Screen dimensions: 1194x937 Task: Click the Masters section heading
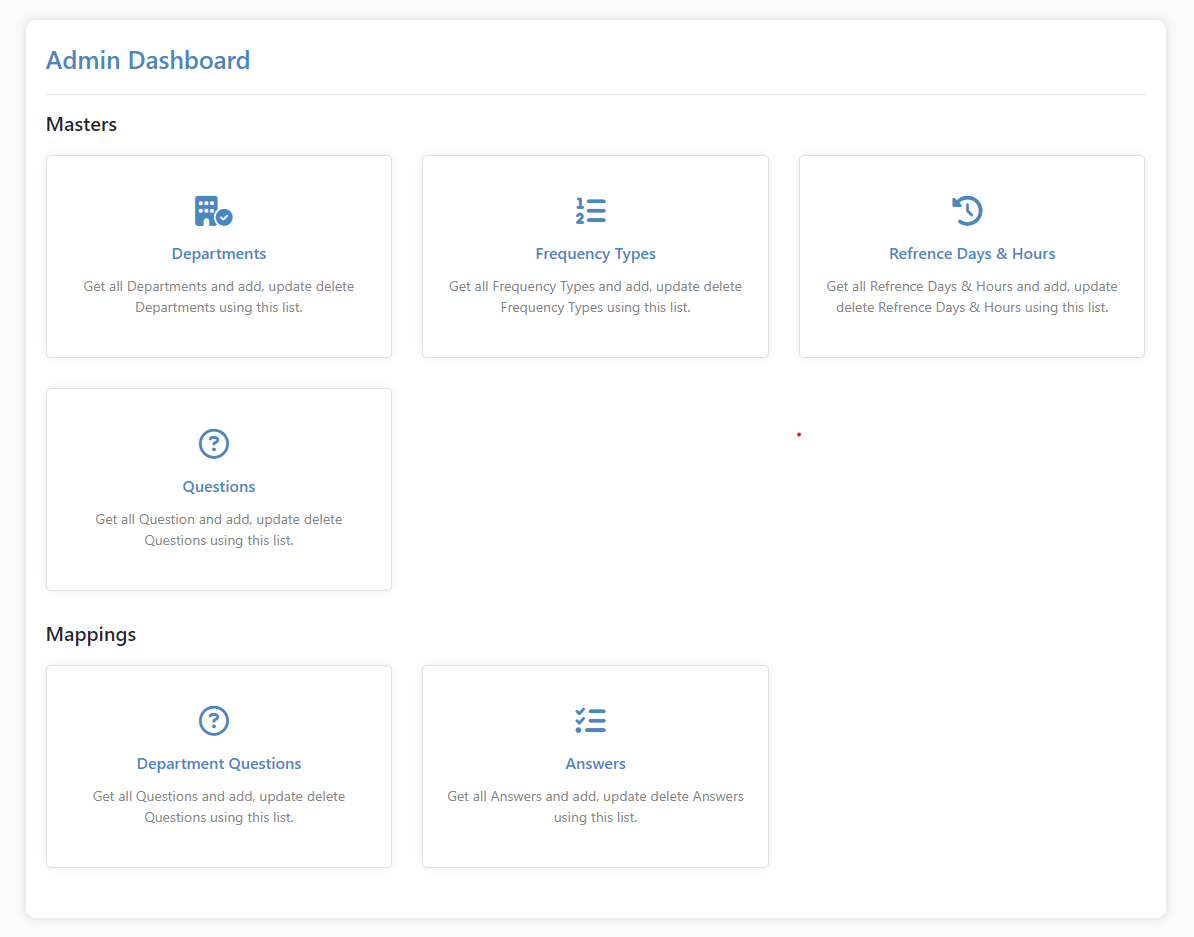(82, 125)
